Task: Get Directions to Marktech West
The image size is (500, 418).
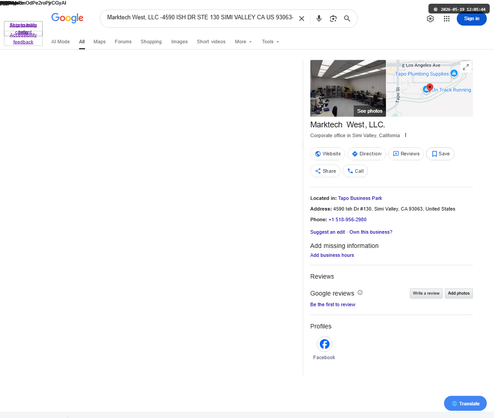Action: click(366, 154)
